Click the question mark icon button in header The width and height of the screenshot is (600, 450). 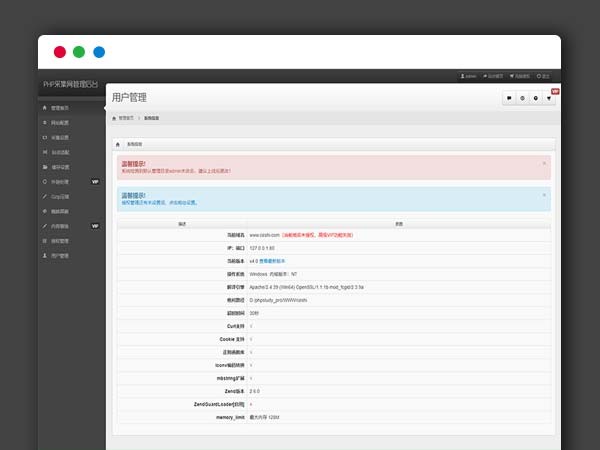coord(535,98)
